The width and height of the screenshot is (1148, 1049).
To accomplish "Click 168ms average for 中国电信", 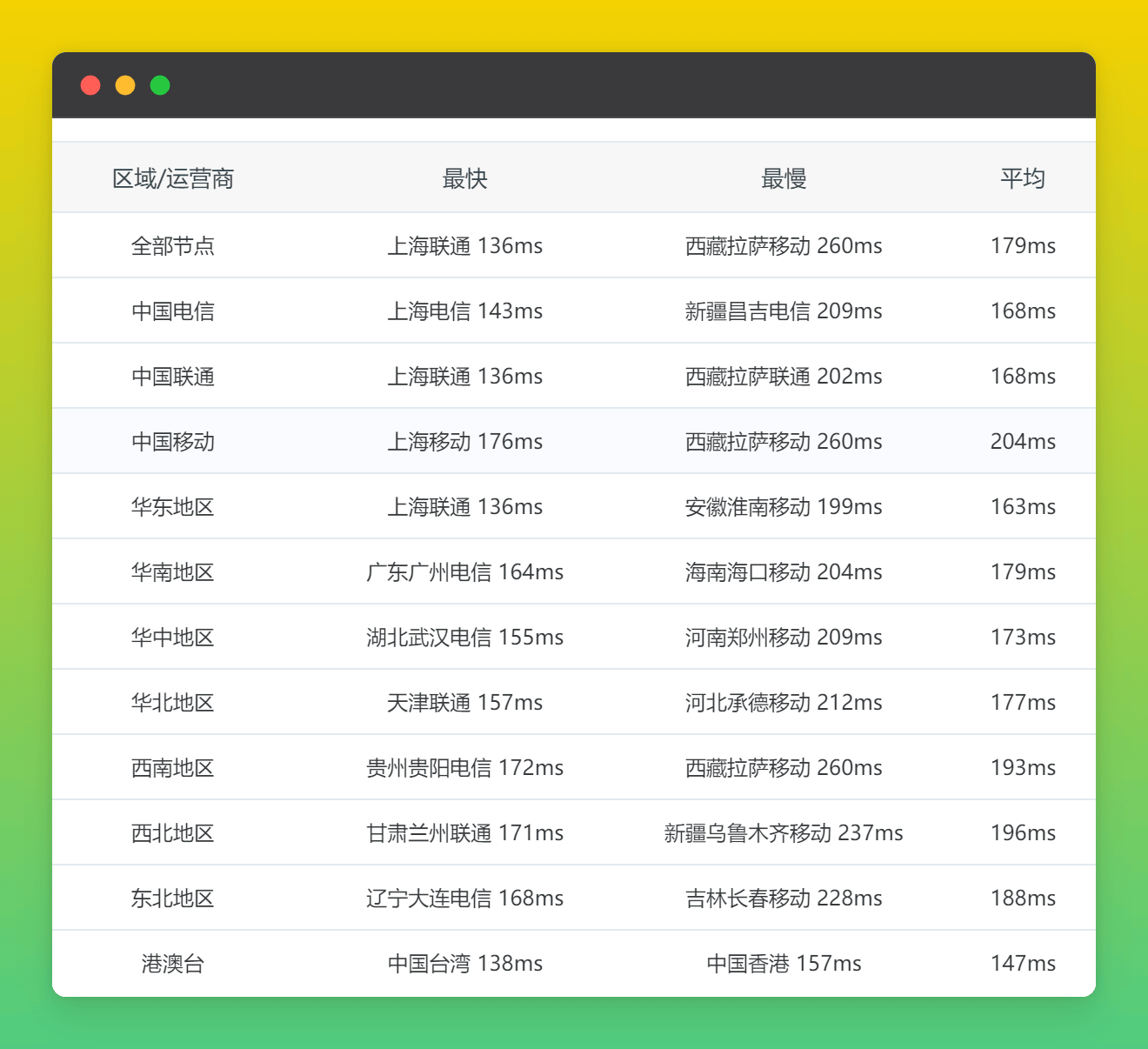I will click(1023, 311).
